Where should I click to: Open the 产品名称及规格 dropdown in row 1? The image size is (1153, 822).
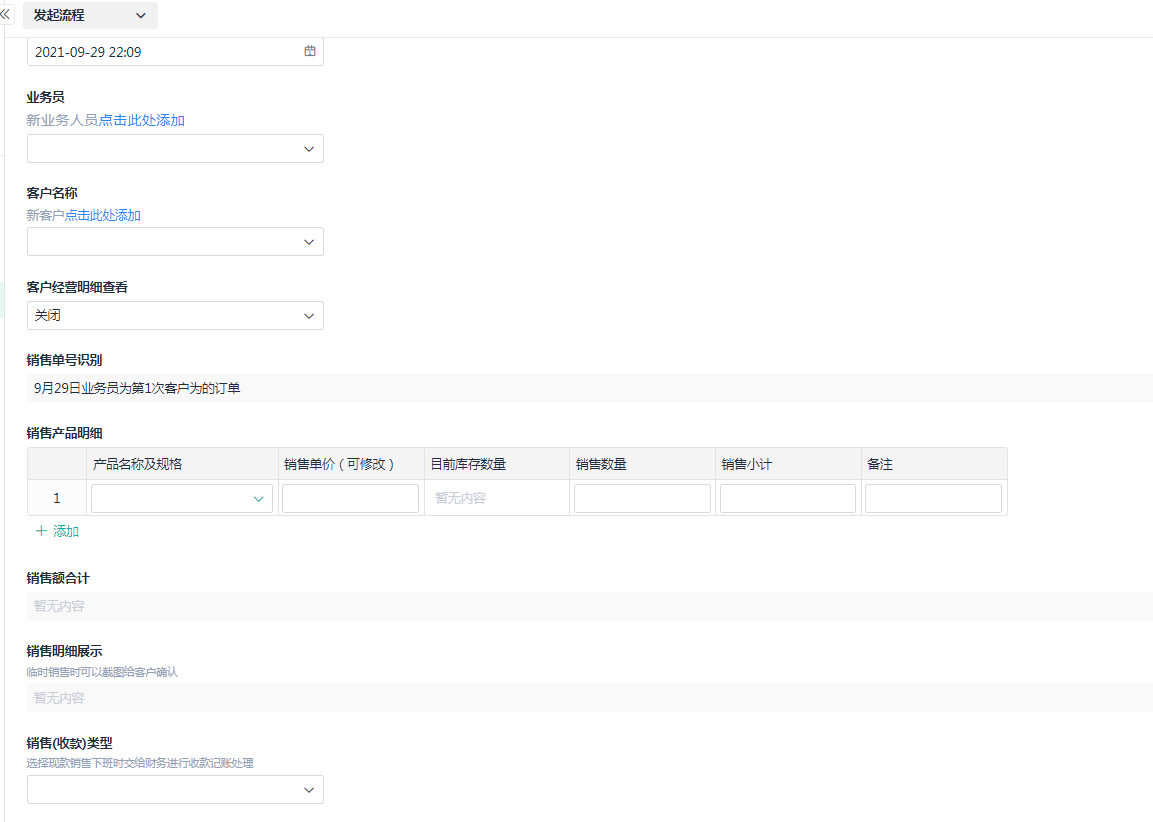coord(181,498)
